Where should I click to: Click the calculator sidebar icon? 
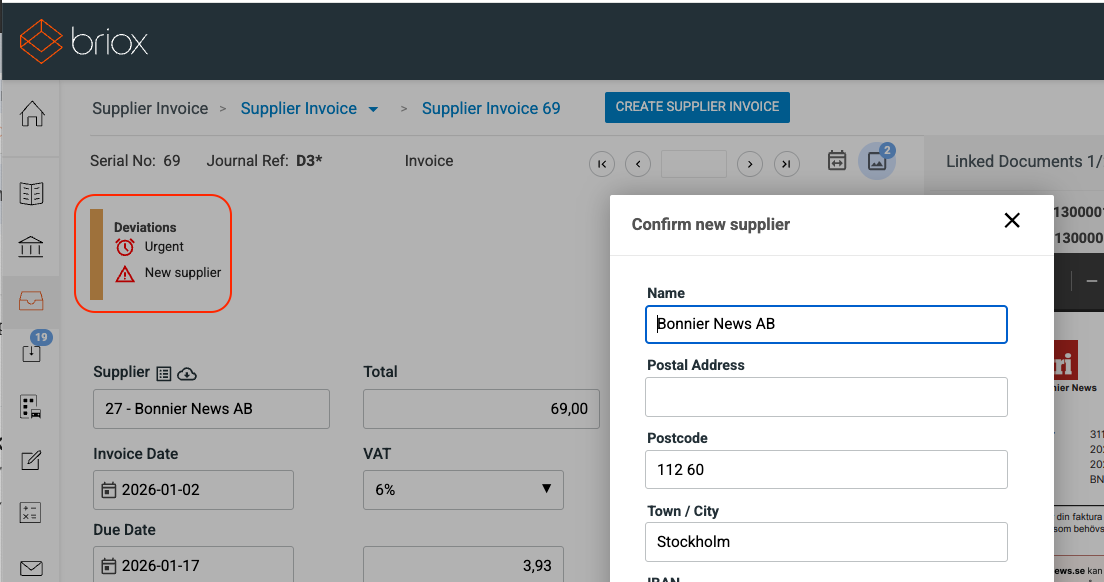[31, 514]
